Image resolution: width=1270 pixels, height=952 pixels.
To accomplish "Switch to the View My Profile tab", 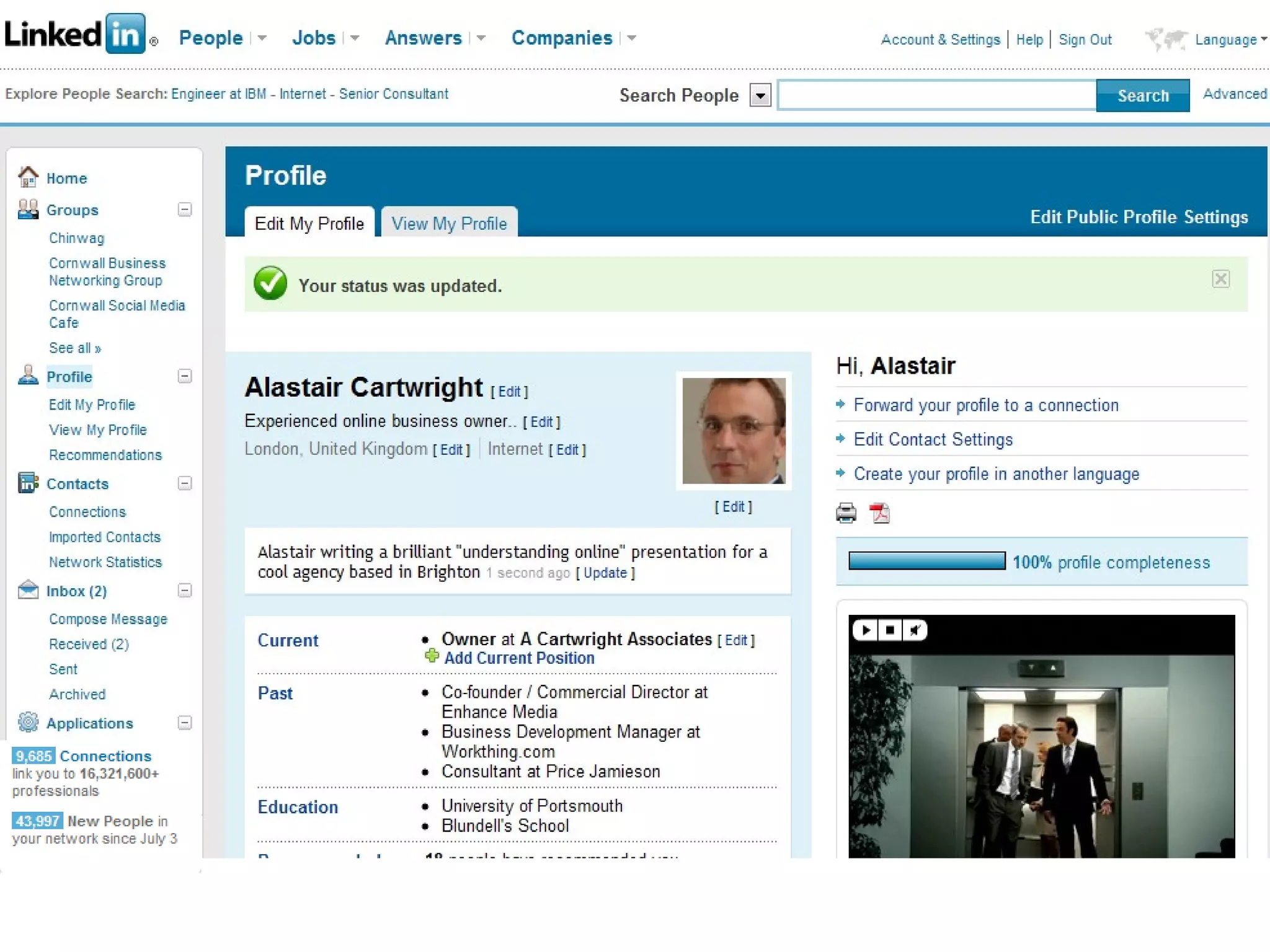I will tap(449, 223).
